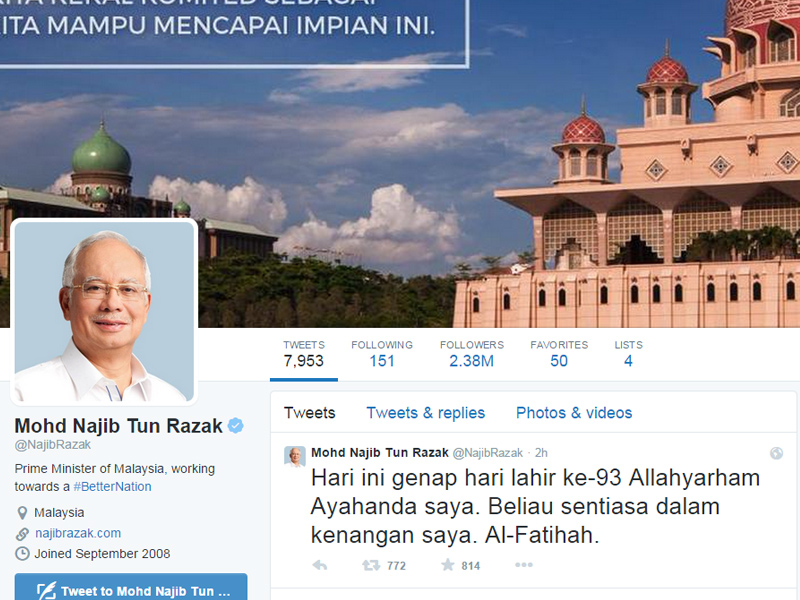800x600 pixels.
Task: Switch to the Photos & videos tab
Action: tap(574, 413)
